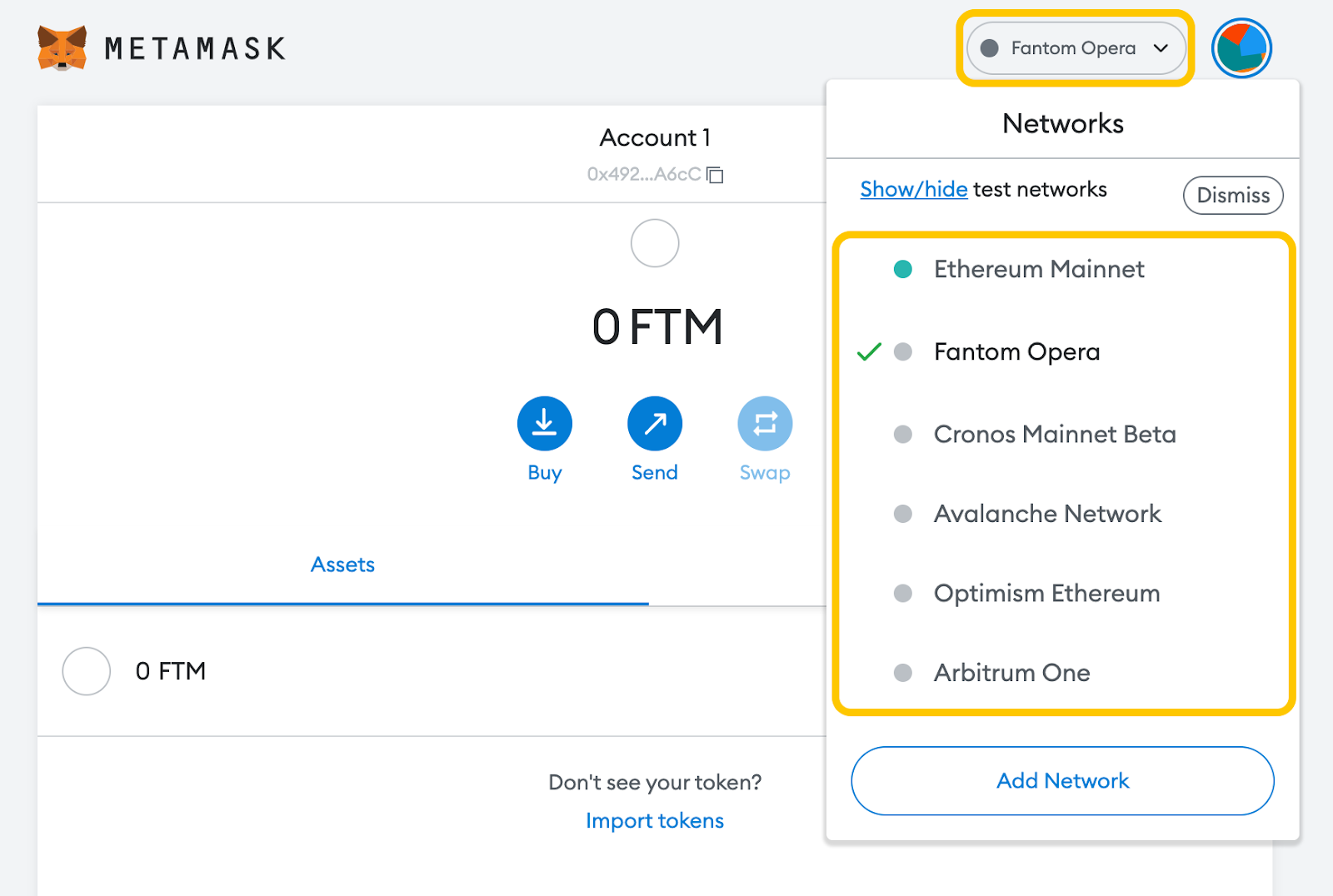Click the MetaMask fox logo
Image resolution: width=1333 pixels, height=896 pixels.
pyautogui.click(x=62, y=48)
